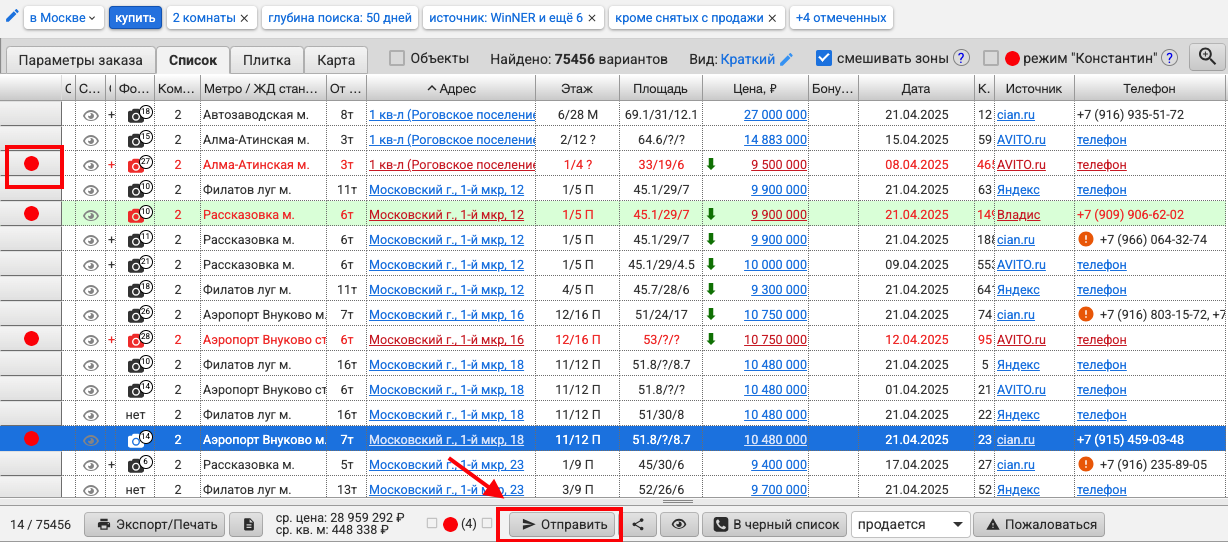
Task: Click orange warning icon by +7 (916) 235-89-05
Action: point(1086,464)
